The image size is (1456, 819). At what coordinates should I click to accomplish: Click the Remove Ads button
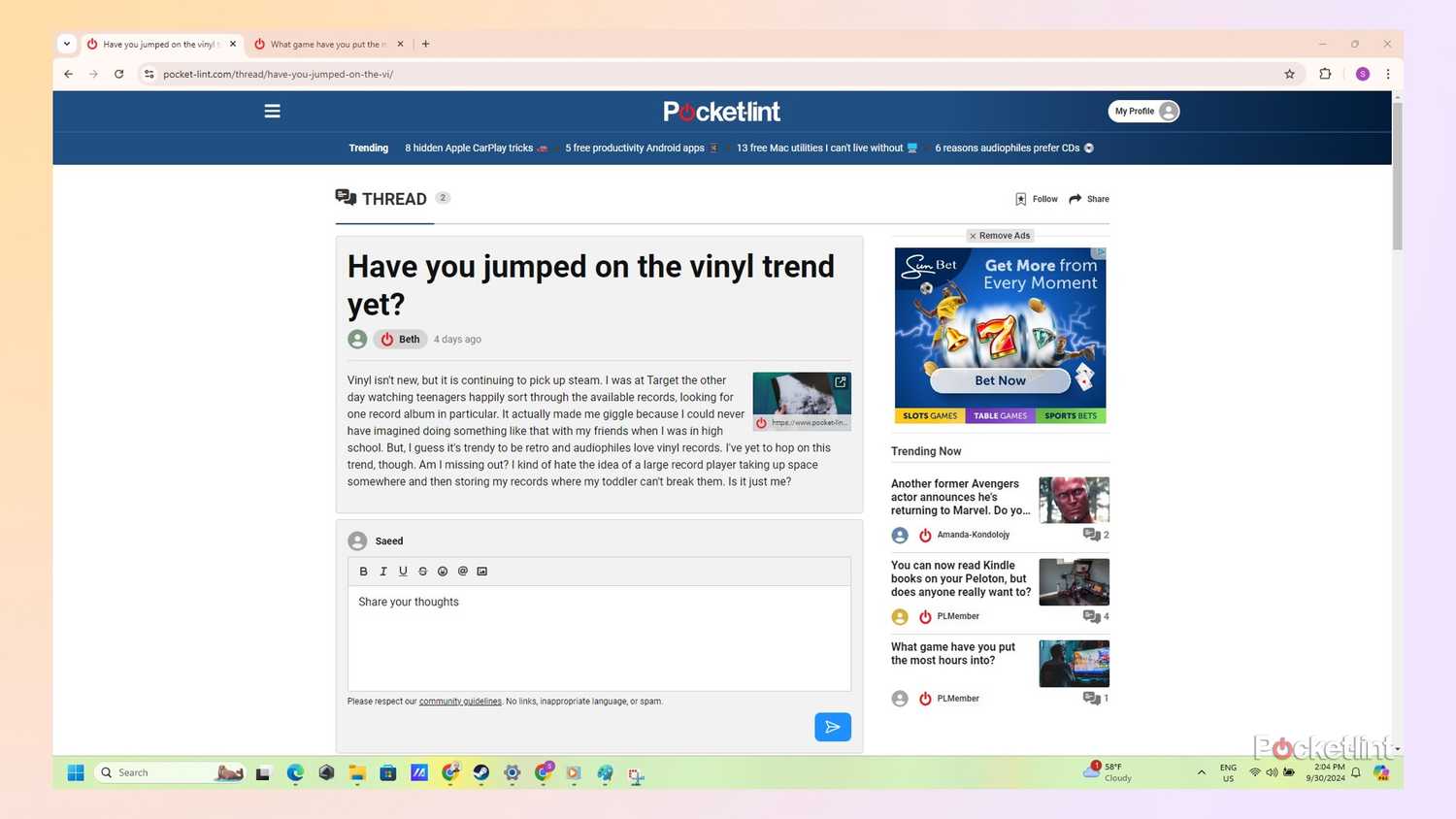[1000, 236]
